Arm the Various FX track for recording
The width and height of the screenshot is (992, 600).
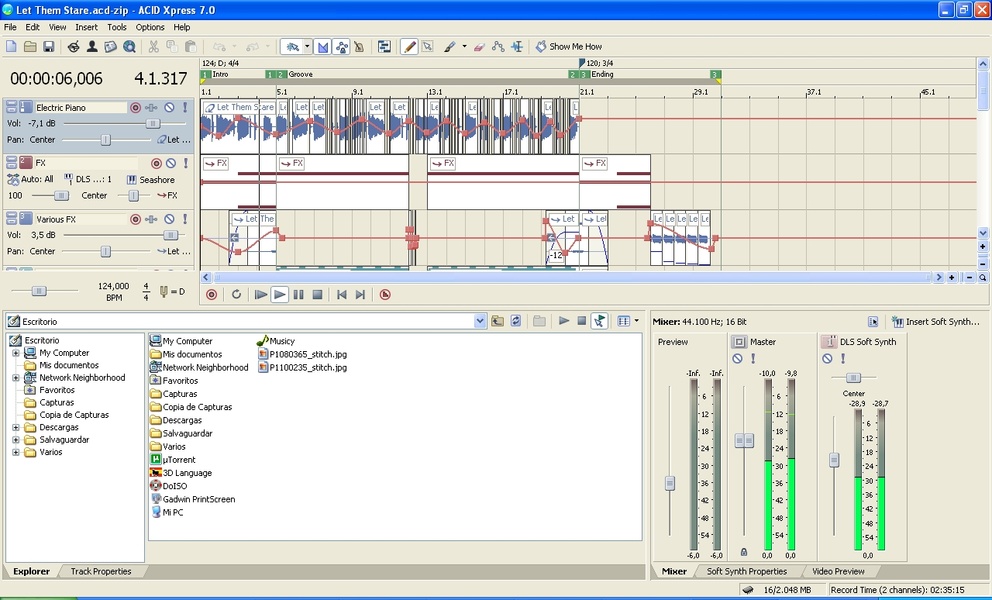[135, 219]
